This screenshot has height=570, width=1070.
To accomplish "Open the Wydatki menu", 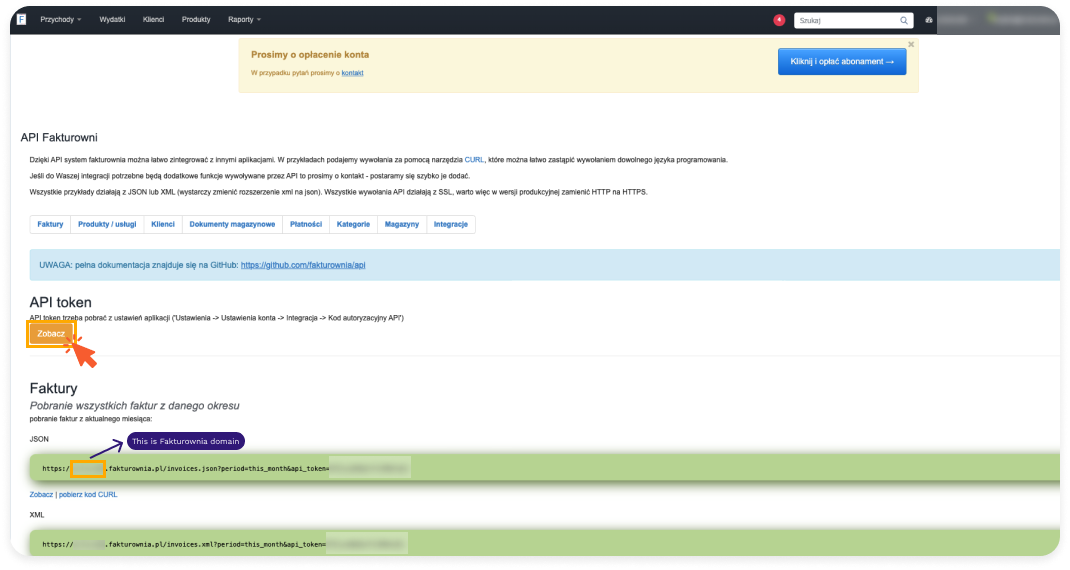I will click(112, 19).
